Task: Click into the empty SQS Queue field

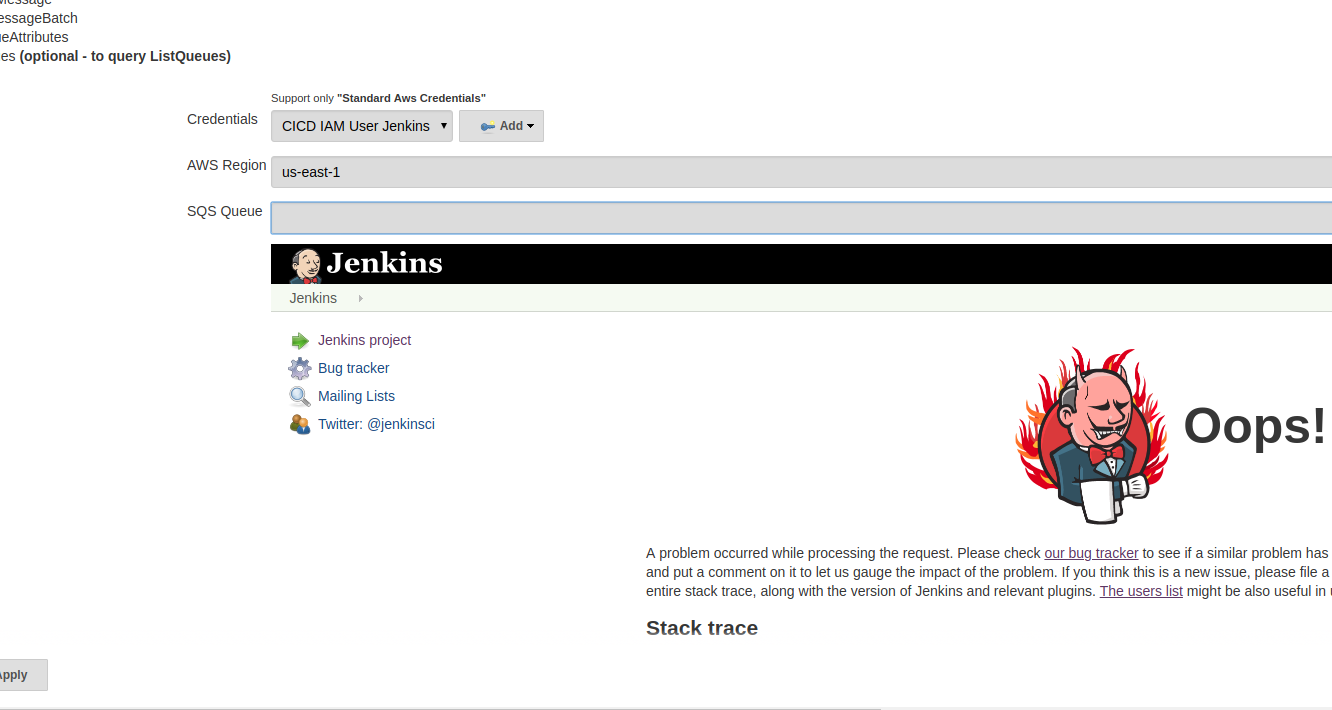Action: click(x=800, y=218)
